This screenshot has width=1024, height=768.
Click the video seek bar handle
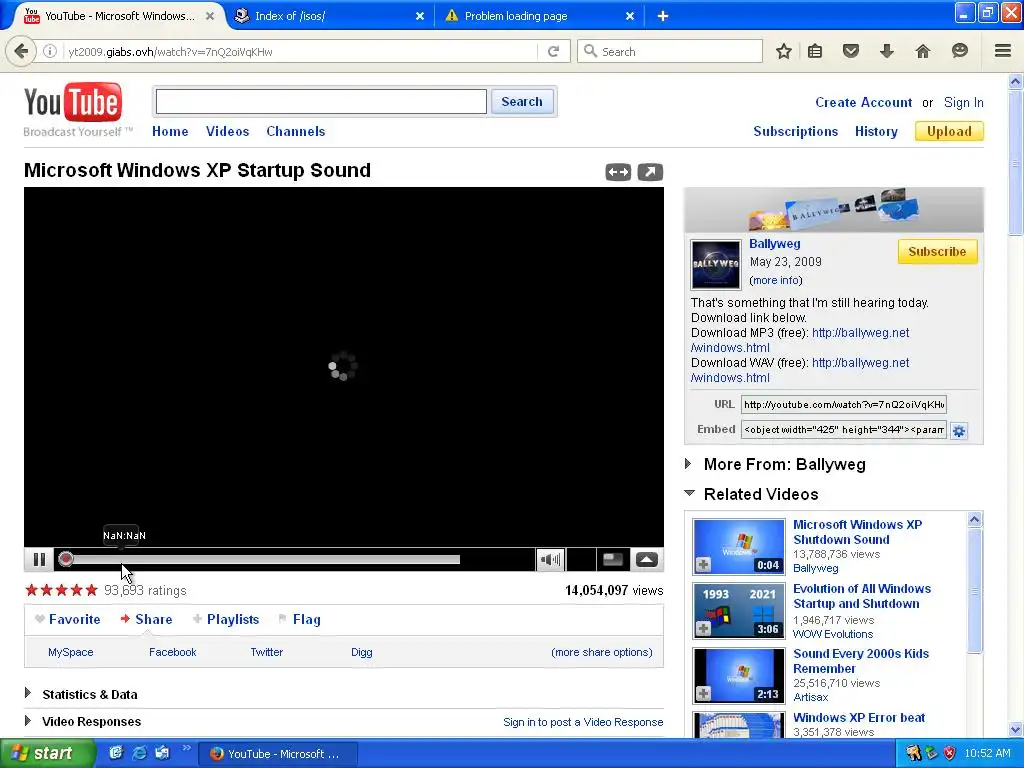click(x=65, y=559)
